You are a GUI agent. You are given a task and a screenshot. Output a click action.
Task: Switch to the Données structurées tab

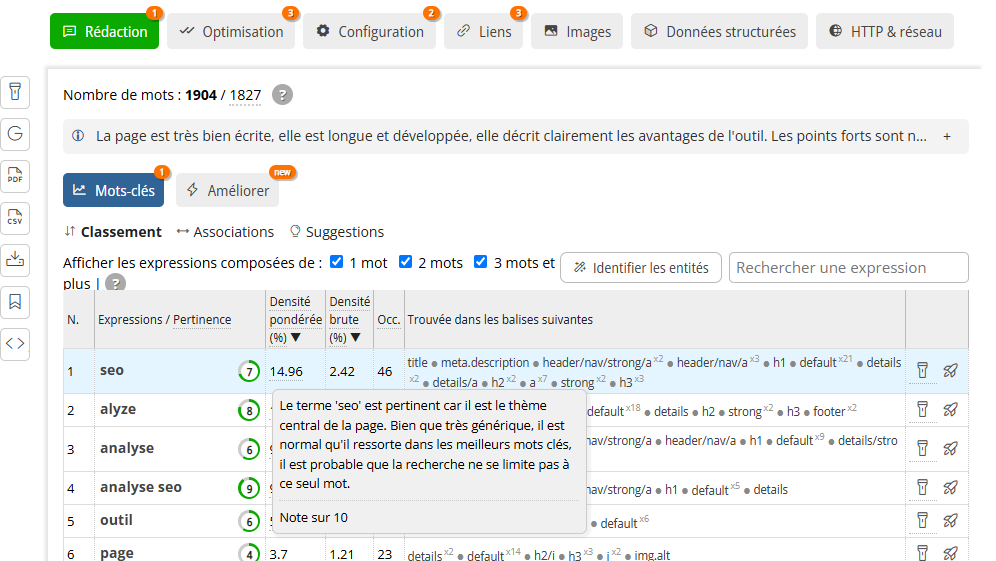click(x=719, y=31)
